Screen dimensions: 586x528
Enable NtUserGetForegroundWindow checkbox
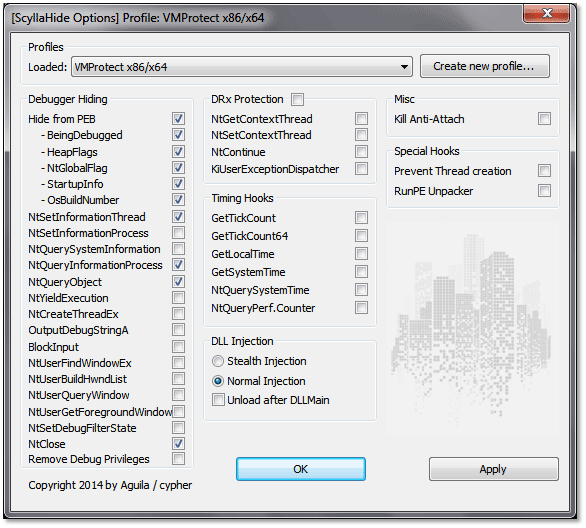tap(178, 412)
